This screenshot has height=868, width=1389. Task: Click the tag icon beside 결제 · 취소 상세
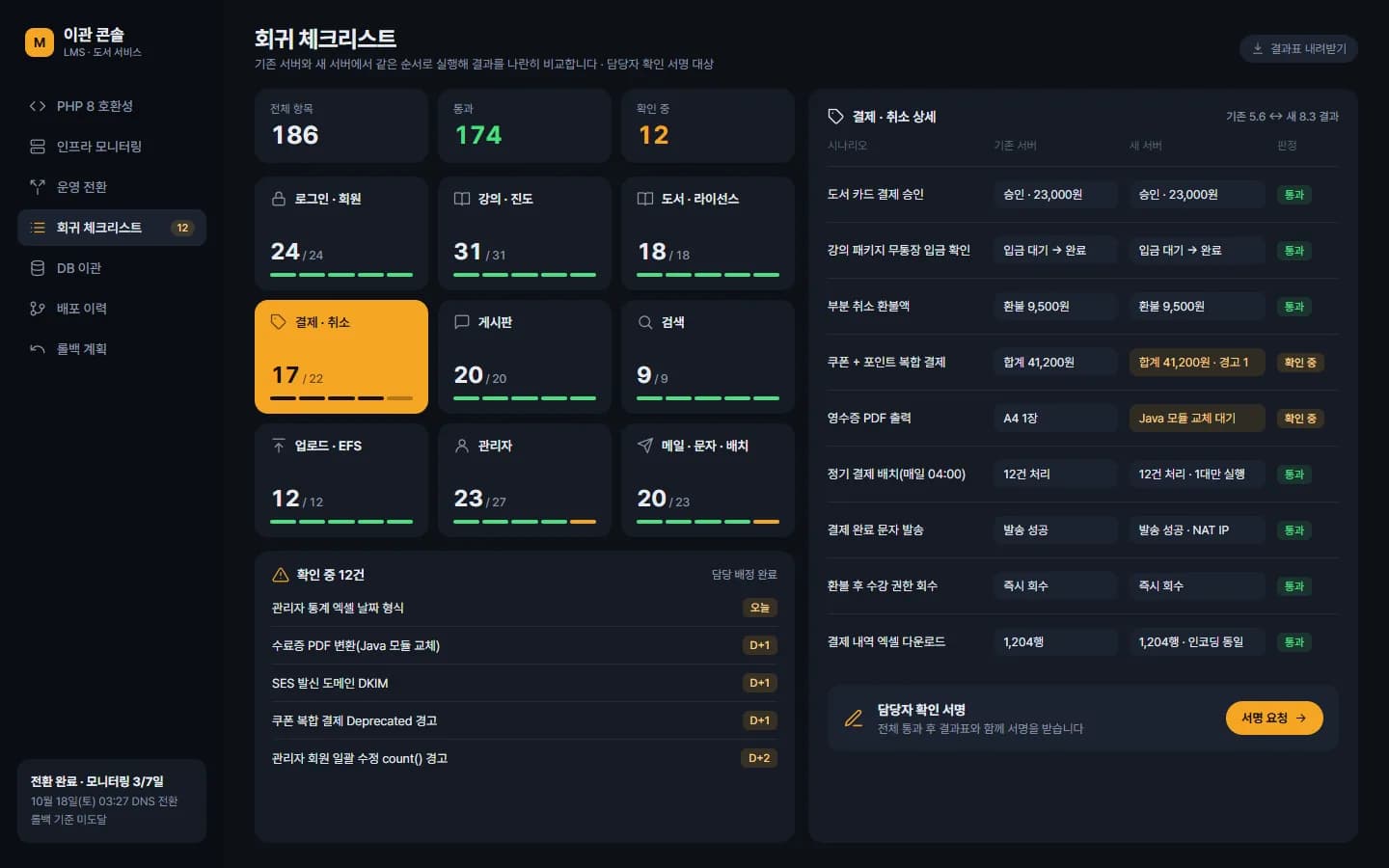coord(836,117)
